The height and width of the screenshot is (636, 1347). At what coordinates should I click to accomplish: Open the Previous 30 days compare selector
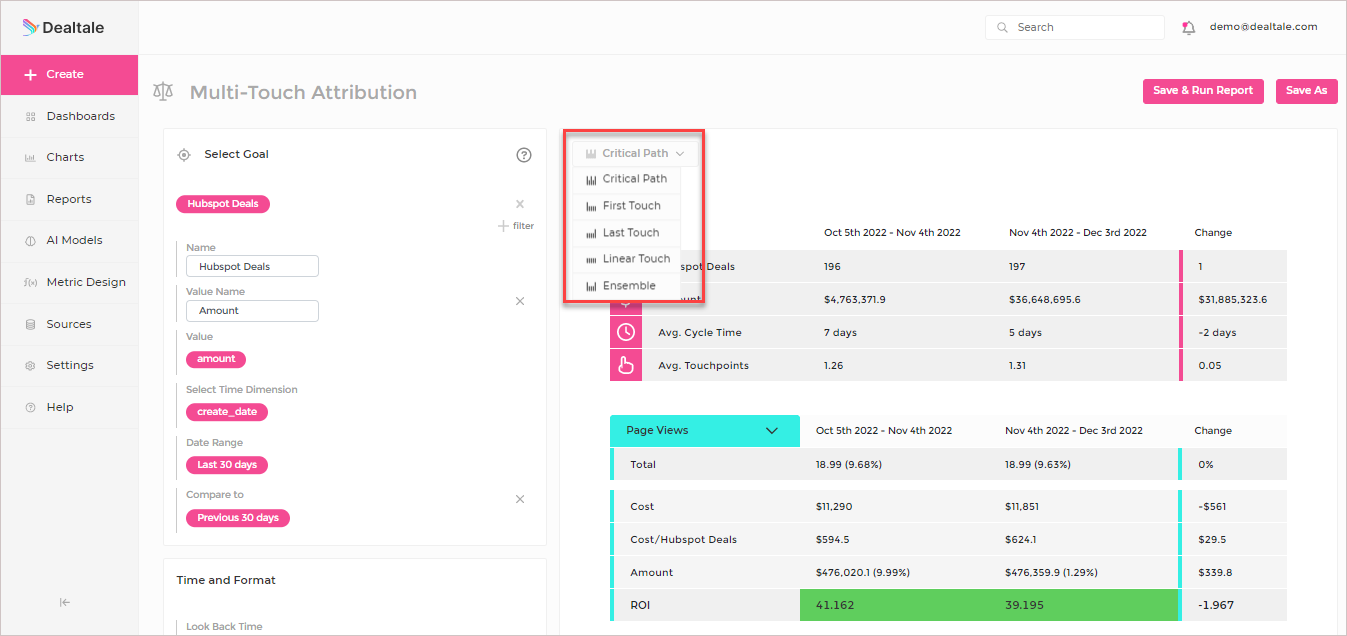(x=238, y=518)
